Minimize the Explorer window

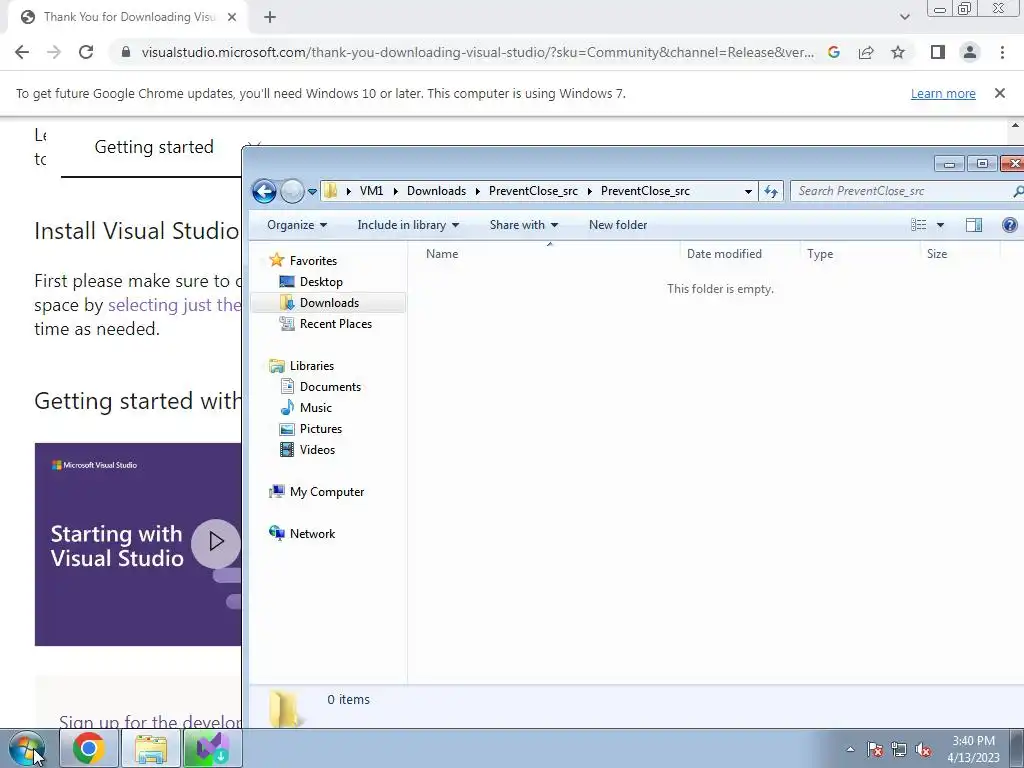(x=949, y=163)
